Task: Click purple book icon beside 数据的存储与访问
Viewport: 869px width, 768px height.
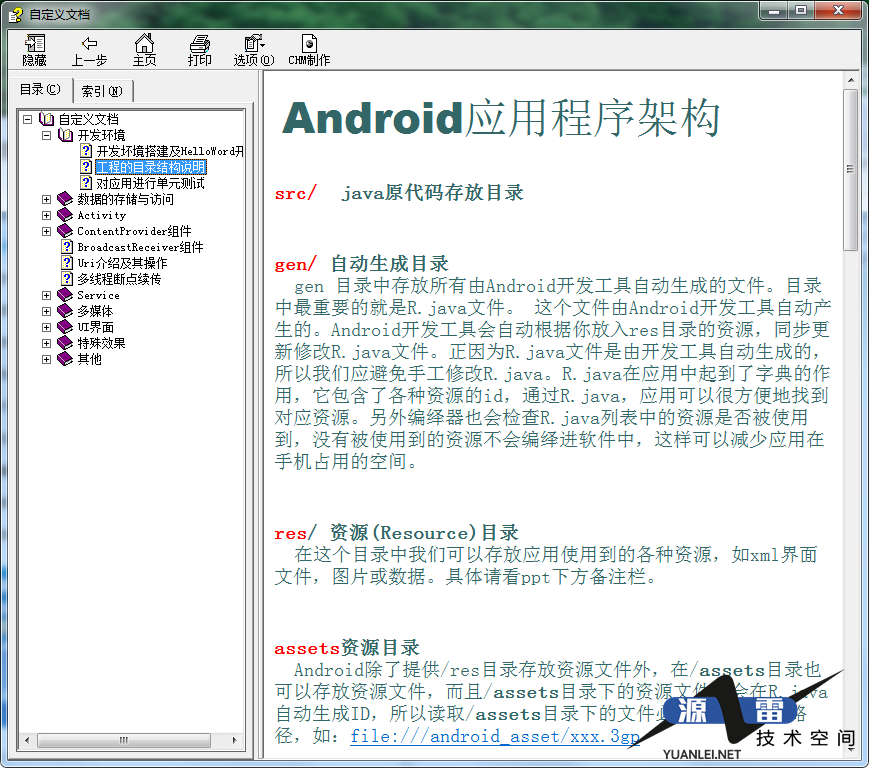Action: [x=65, y=199]
